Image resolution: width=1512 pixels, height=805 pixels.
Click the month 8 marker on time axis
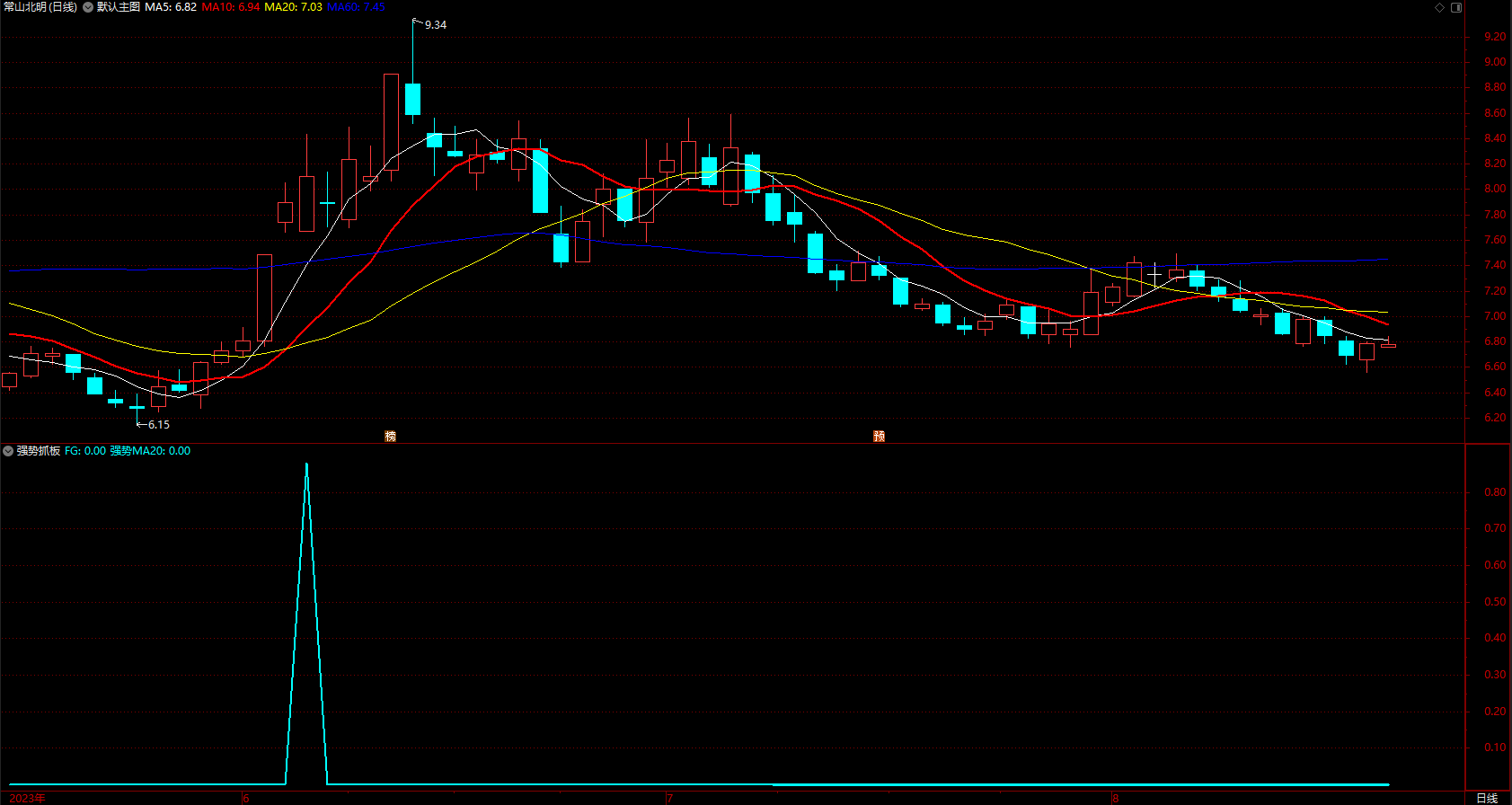[1115, 798]
